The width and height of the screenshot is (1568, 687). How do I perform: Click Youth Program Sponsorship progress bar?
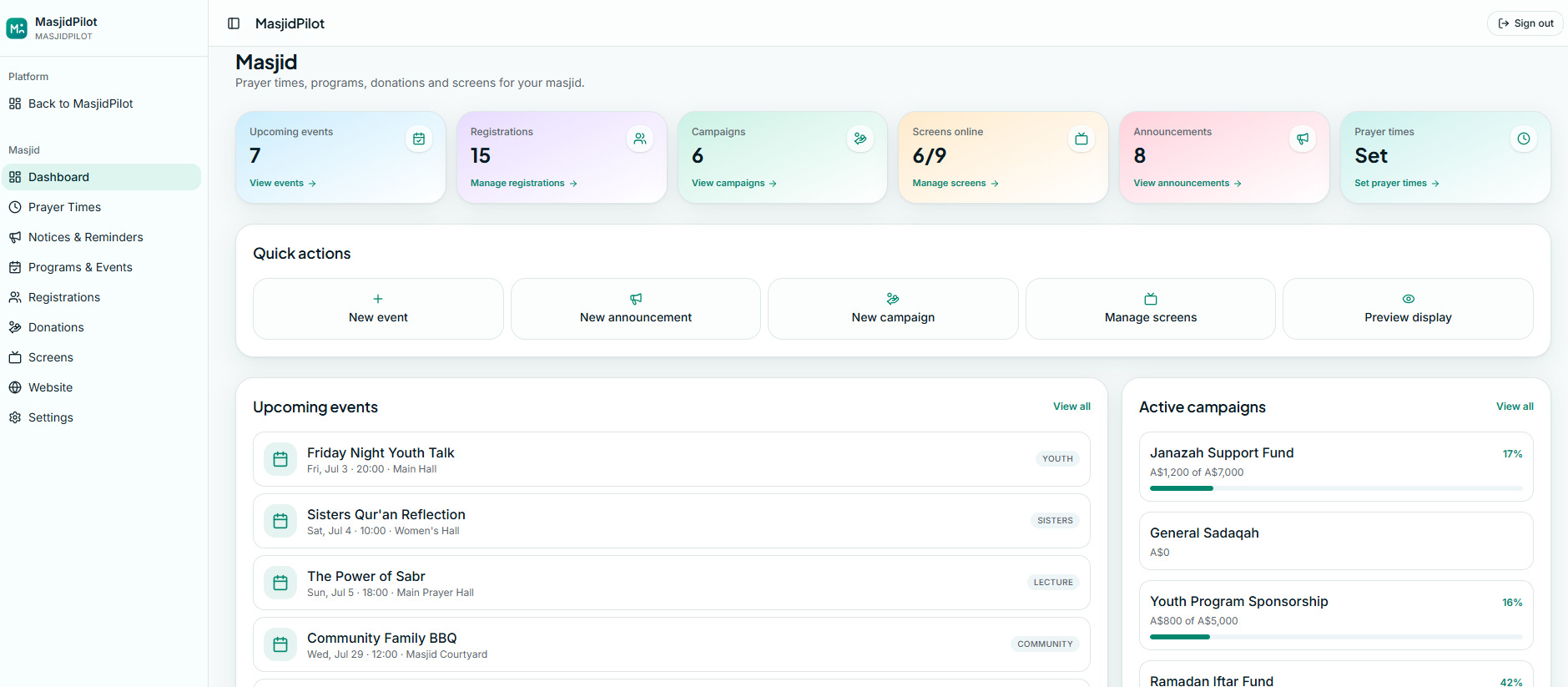pyautogui.click(x=1336, y=637)
